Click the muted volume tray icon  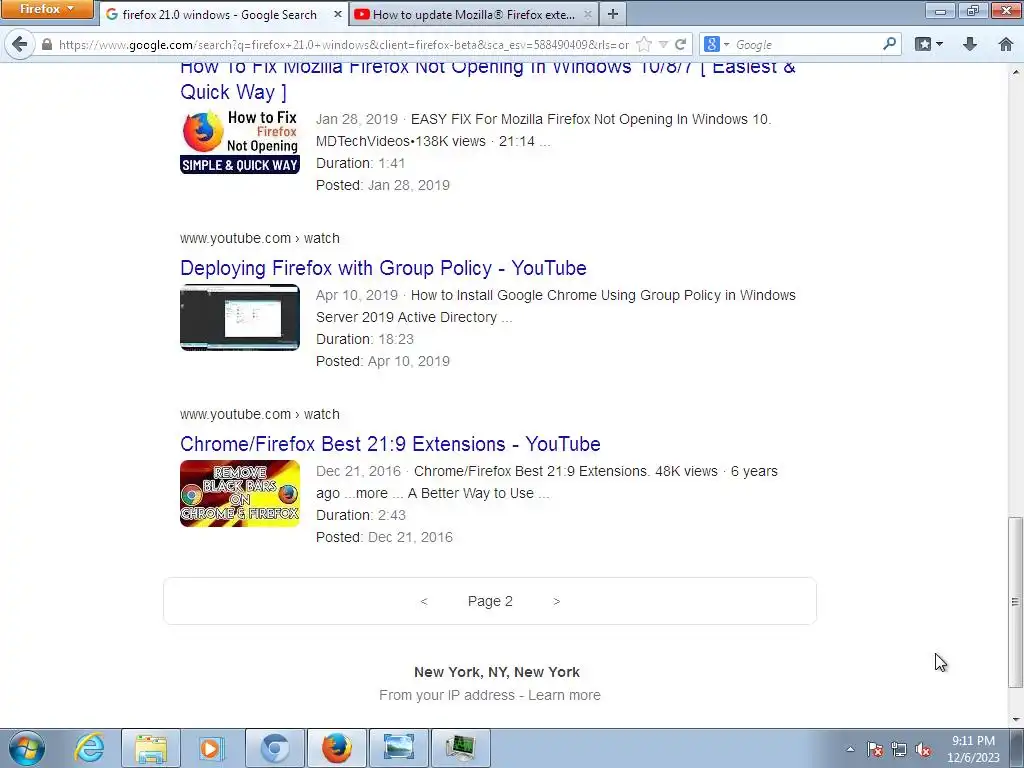coord(923,749)
